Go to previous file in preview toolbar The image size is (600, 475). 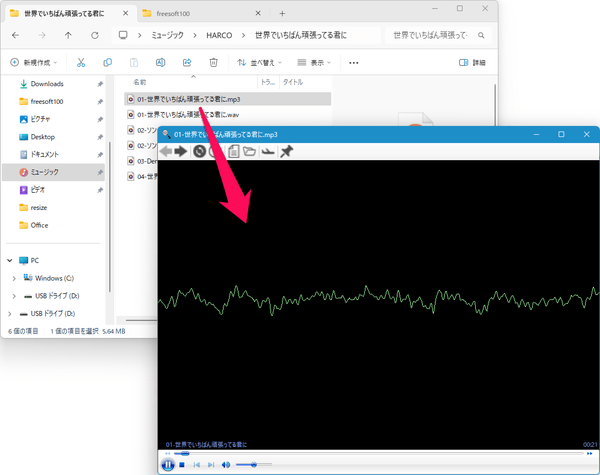(166, 152)
